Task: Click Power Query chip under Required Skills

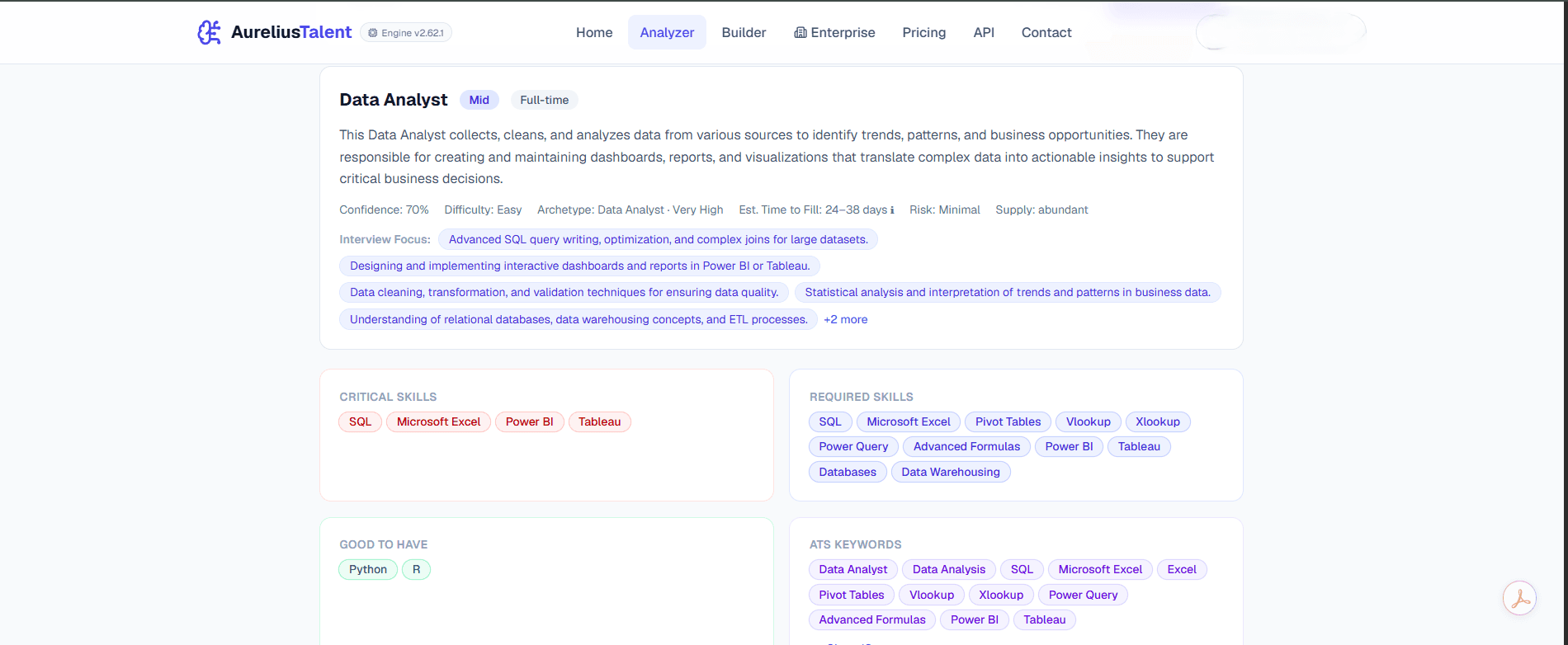Action: click(x=853, y=446)
